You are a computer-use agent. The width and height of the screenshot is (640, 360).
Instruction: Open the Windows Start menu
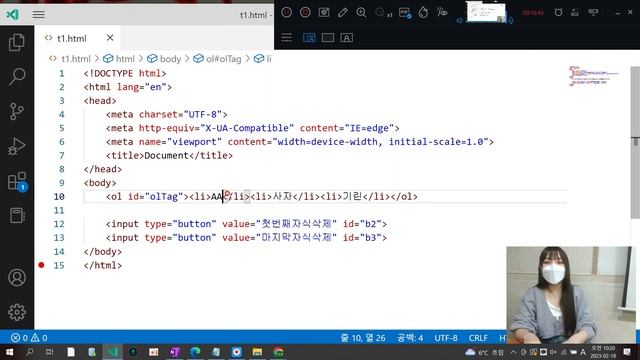point(9,352)
